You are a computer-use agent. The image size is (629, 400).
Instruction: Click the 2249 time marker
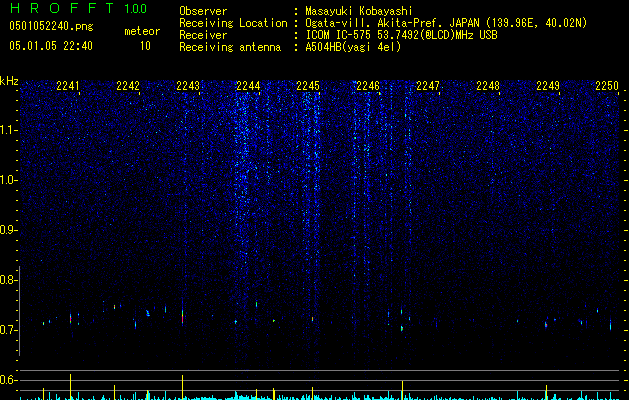point(548,86)
